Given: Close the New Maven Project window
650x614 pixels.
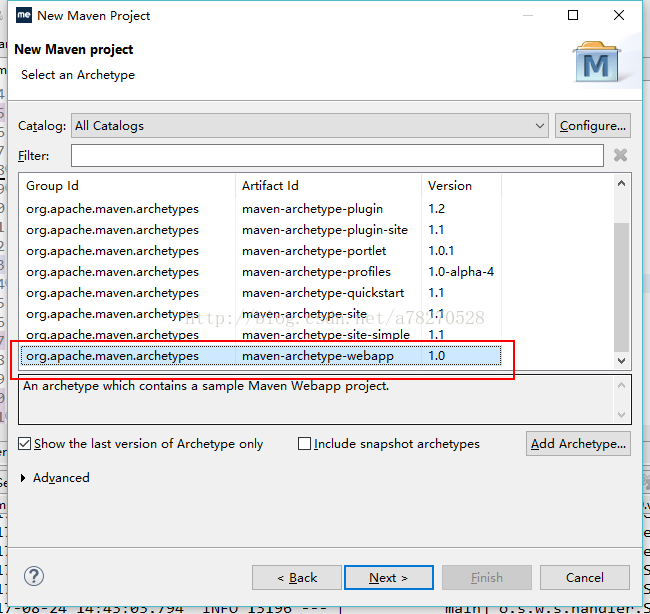Looking at the screenshot, I should 619,15.
